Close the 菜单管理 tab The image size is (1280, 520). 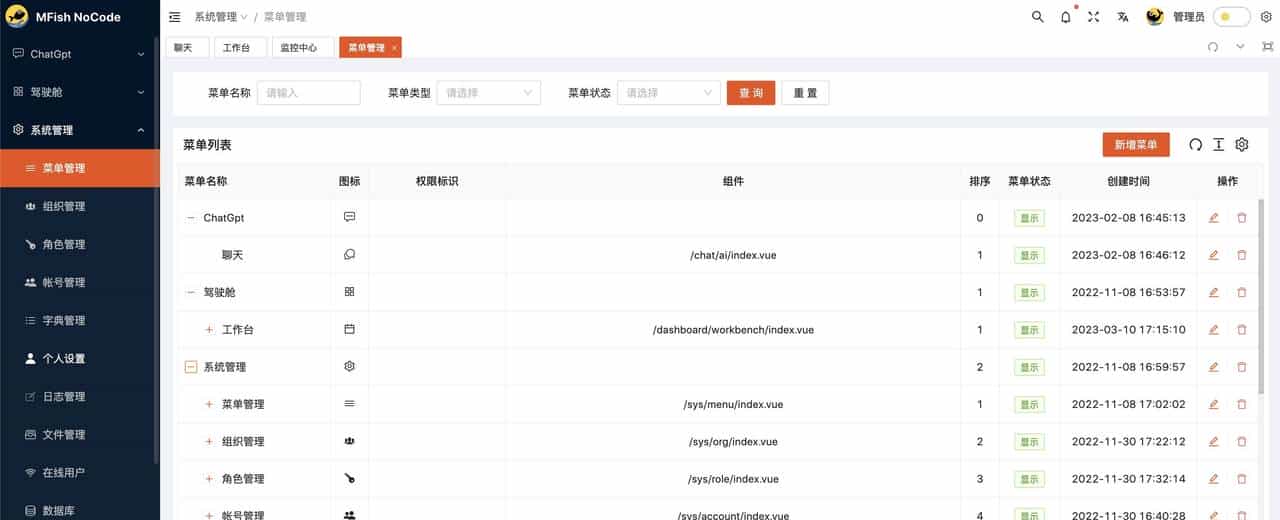(x=394, y=48)
